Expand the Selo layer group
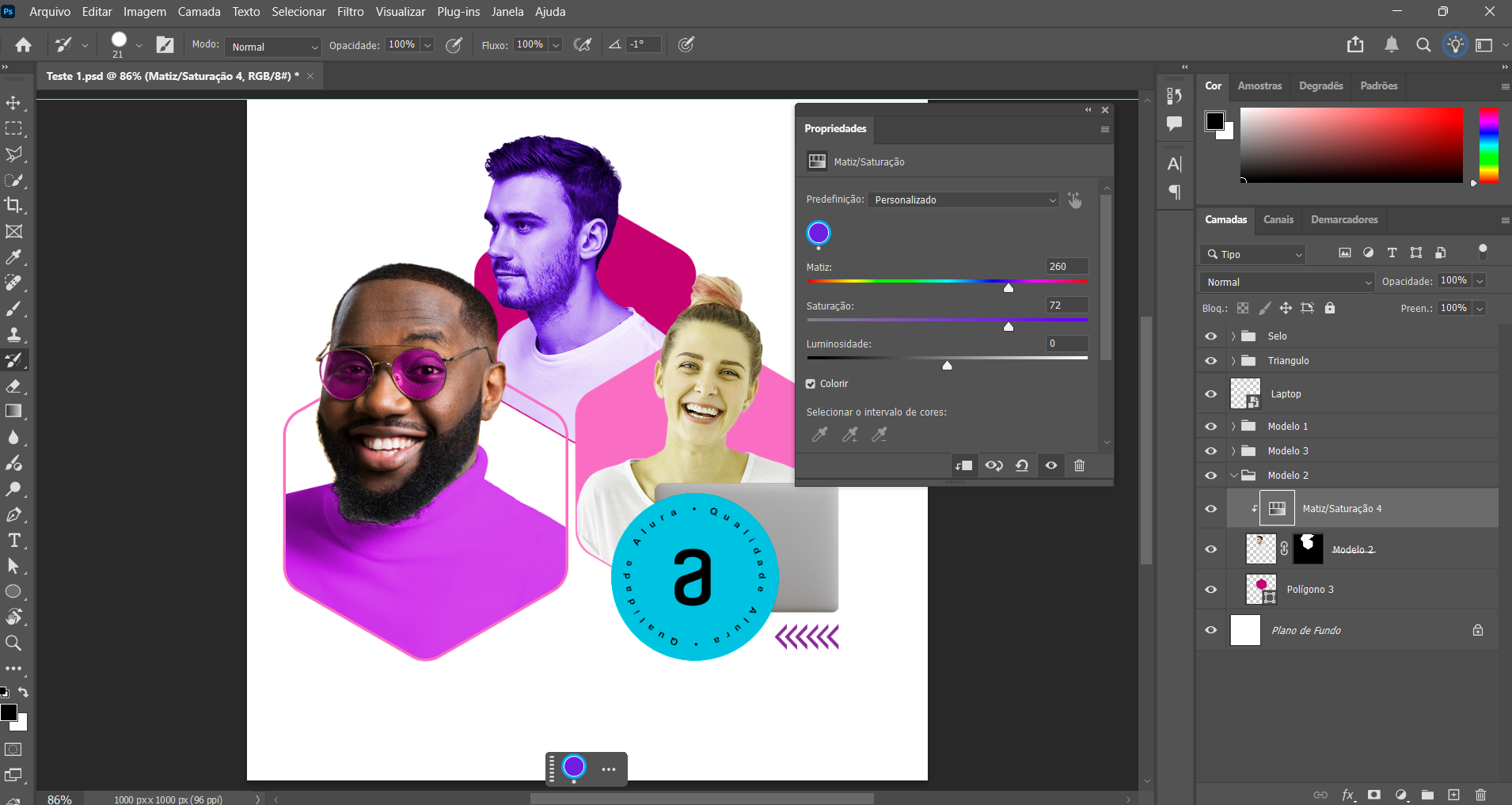The image size is (1512, 805). pos(1233,336)
